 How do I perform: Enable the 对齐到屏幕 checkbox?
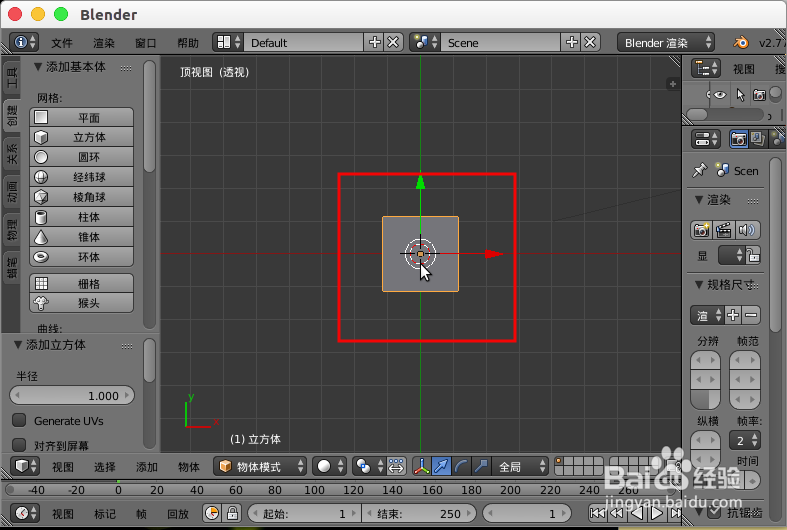[19, 445]
